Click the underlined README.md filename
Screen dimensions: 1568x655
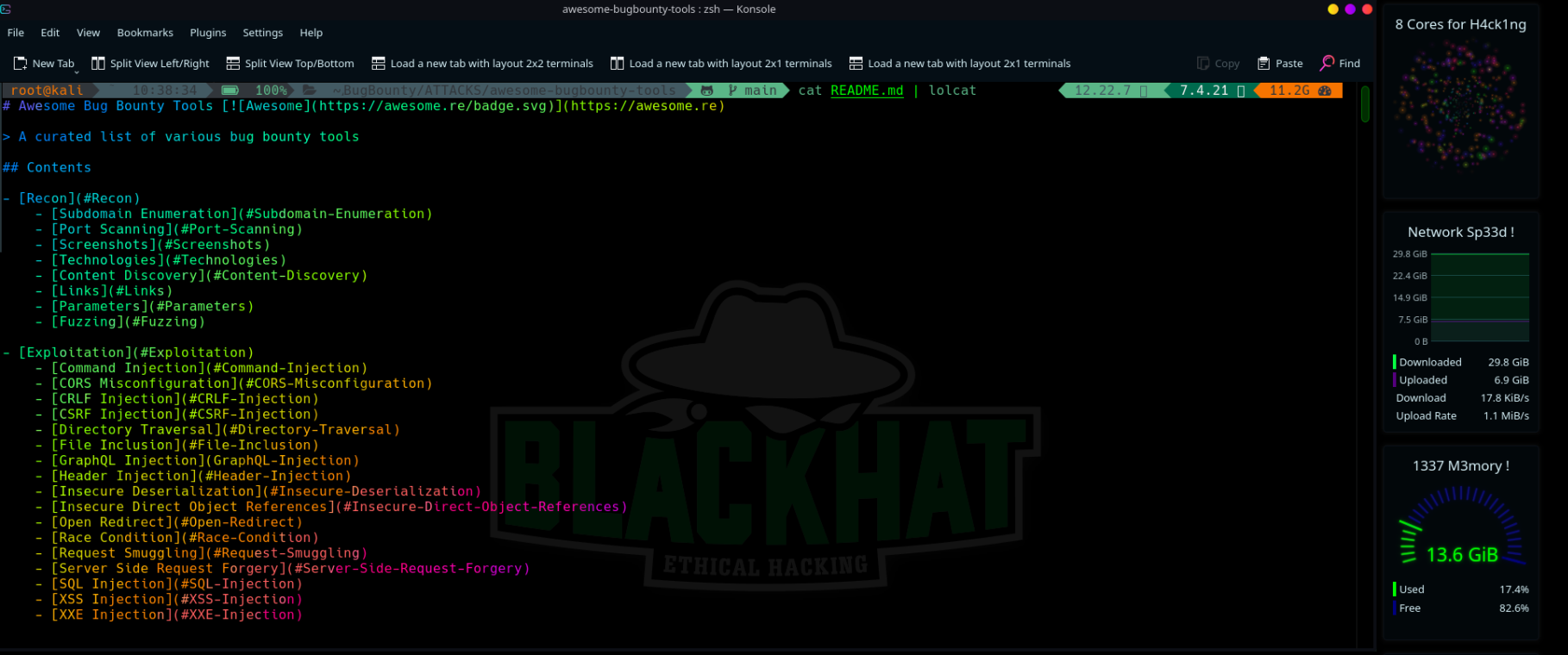coord(867,90)
